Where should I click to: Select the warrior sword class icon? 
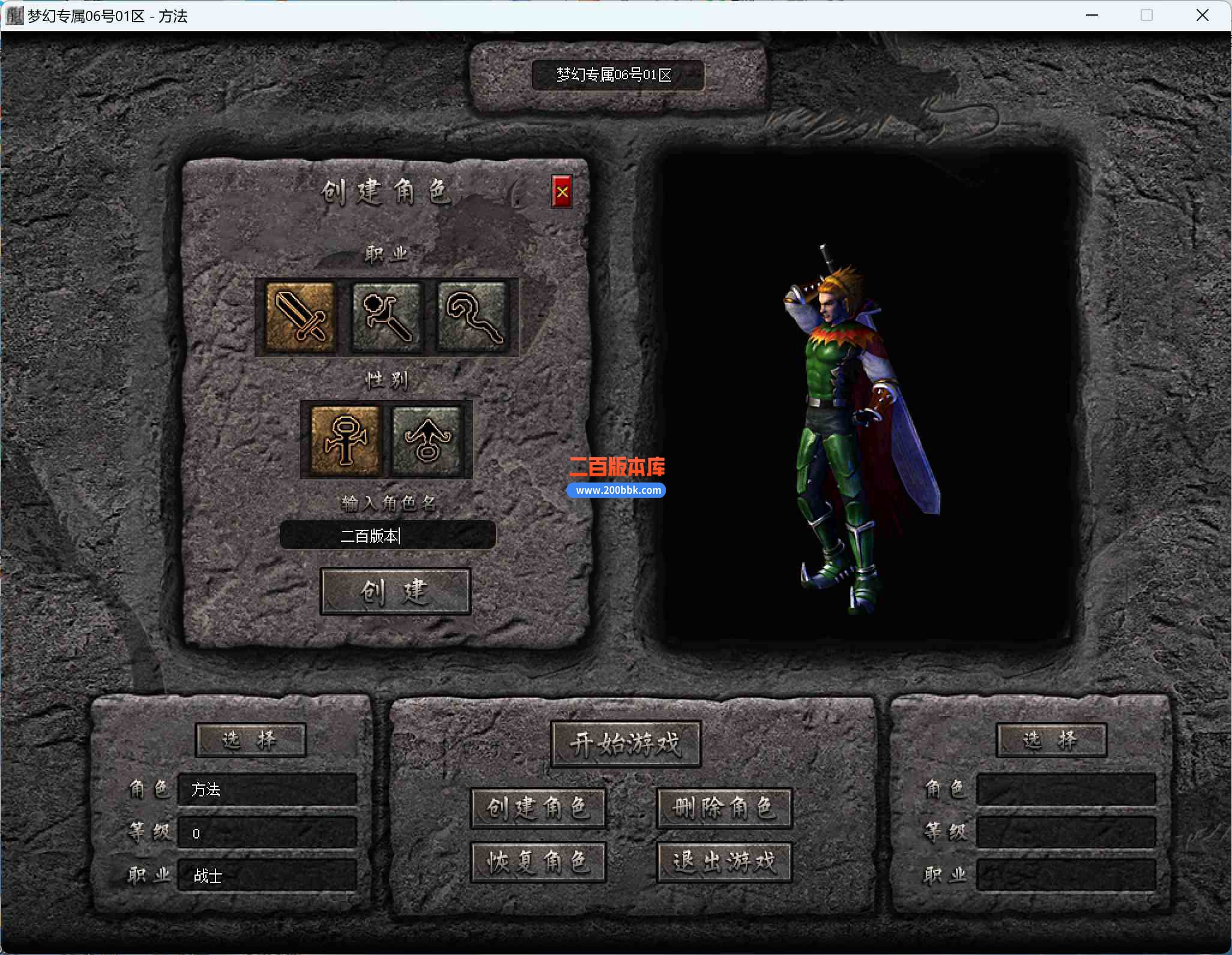coord(300,317)
